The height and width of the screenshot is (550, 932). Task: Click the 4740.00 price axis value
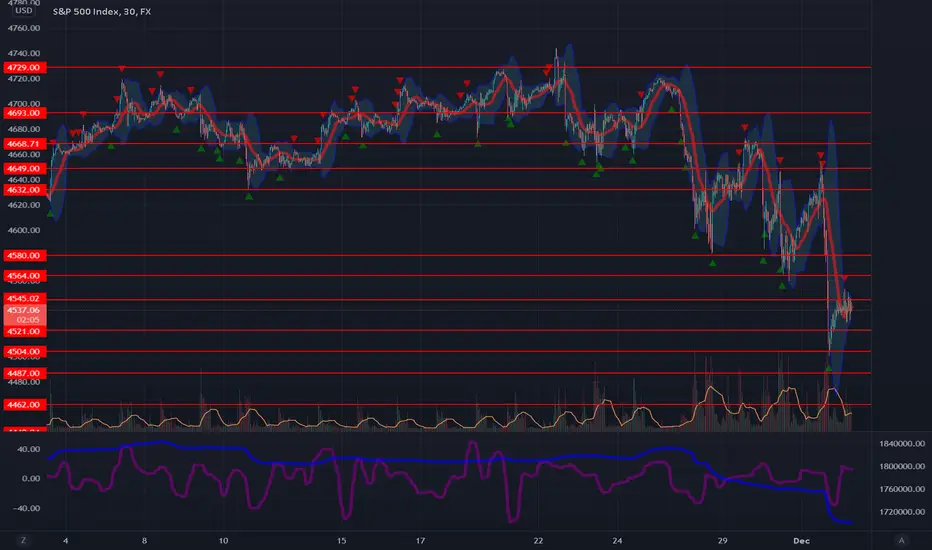tap(24, 54)
